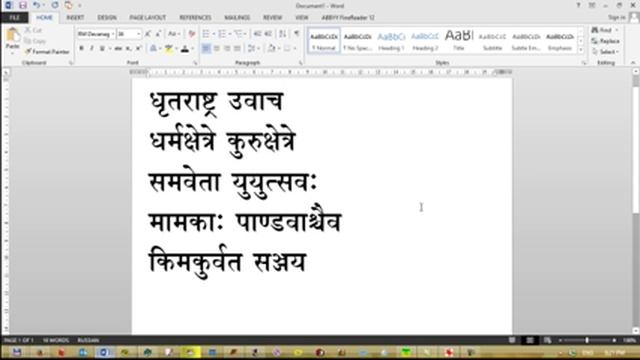The width and height of the screenshot is (640, 360).
Task: Click the RUSSIAN language indicator
Action: [x=88, y=340]
